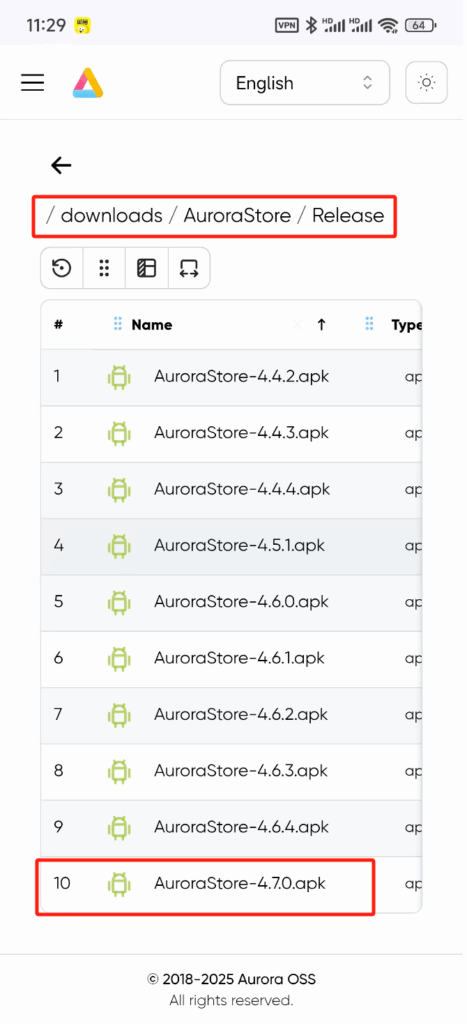This screenshot has height=1024, width=467.
Task: Tap the yellow notification icon next to the clock
Action: [82, 25]
